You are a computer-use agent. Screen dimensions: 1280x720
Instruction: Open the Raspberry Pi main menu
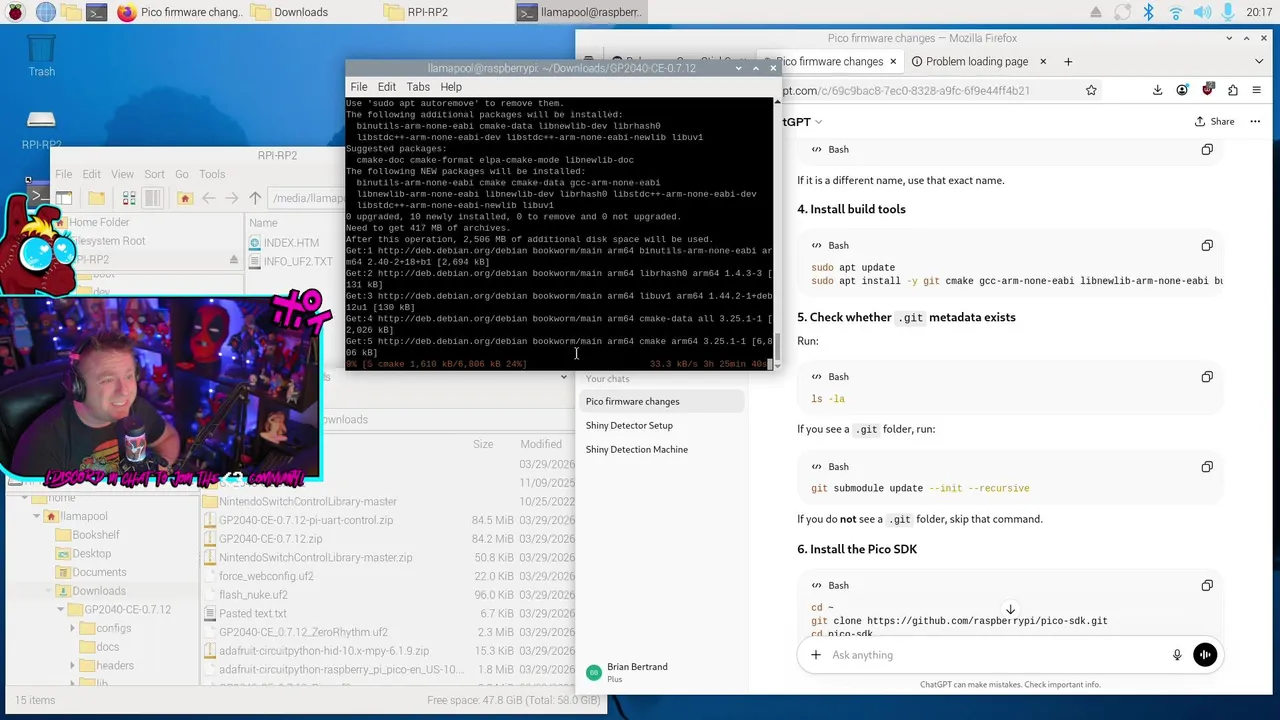(16, 12)
